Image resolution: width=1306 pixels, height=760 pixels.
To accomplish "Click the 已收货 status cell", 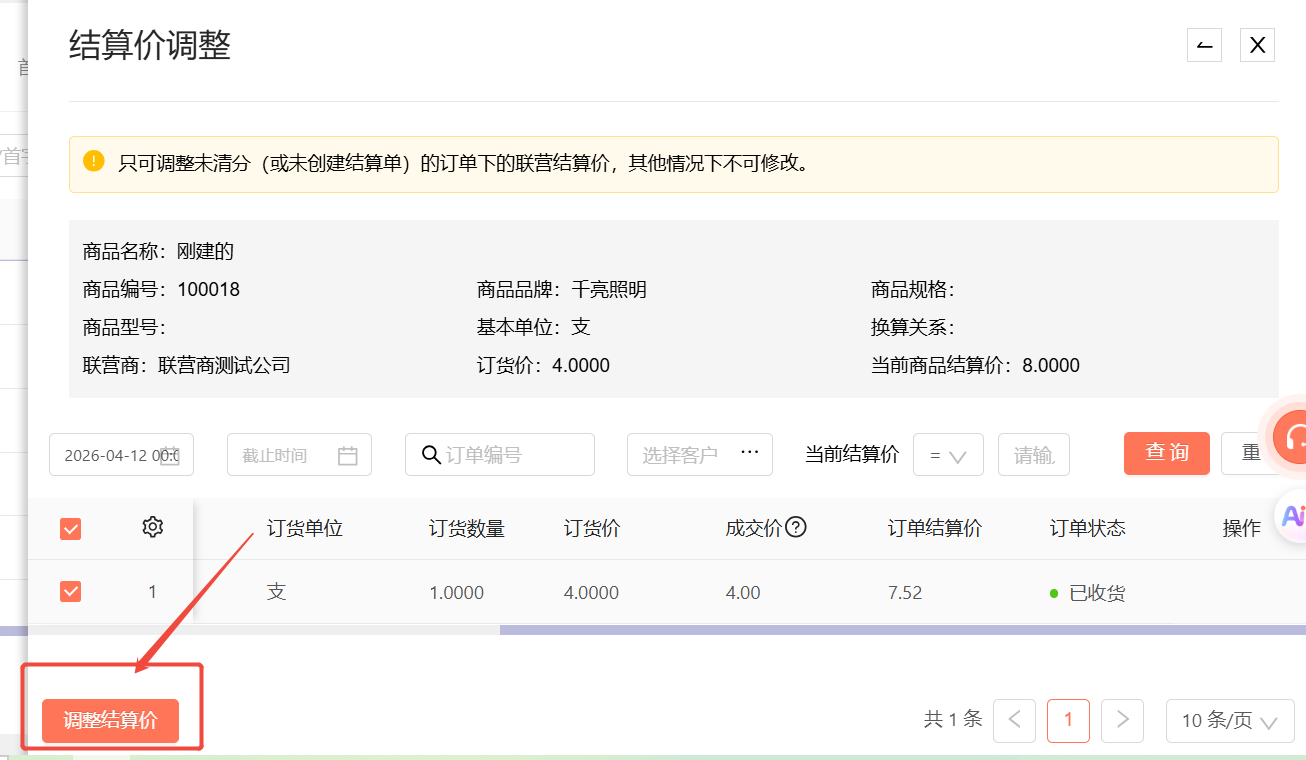I will point(1088,593).
